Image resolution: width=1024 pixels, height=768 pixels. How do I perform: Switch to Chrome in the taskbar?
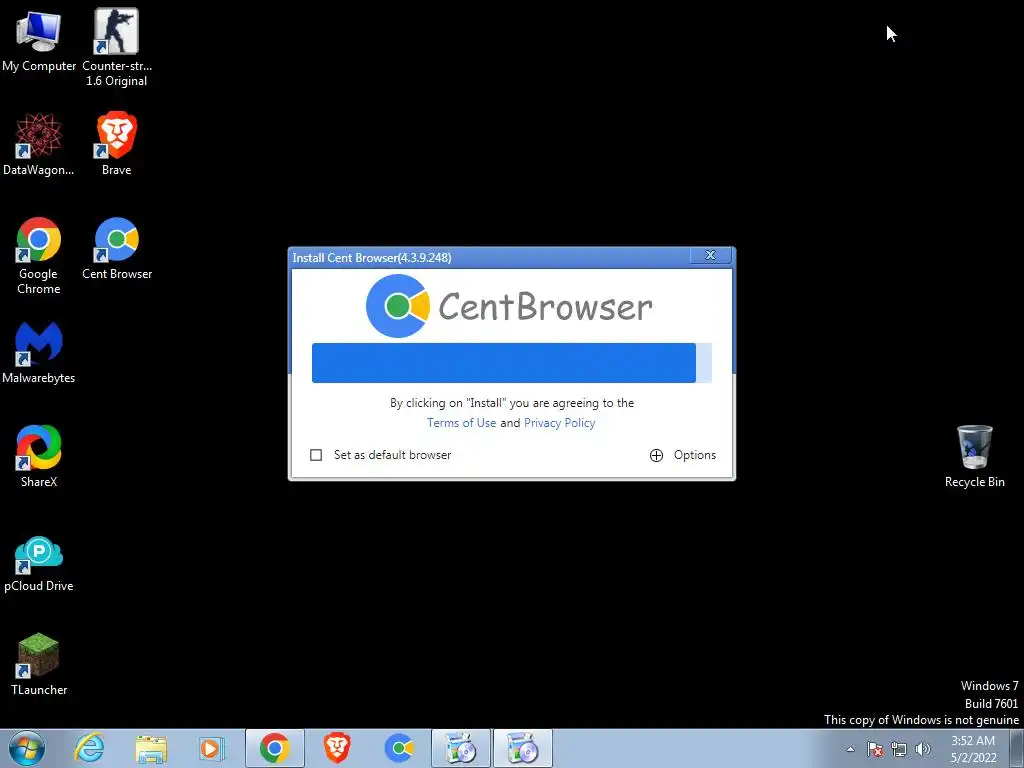click(x=275, y=748)
